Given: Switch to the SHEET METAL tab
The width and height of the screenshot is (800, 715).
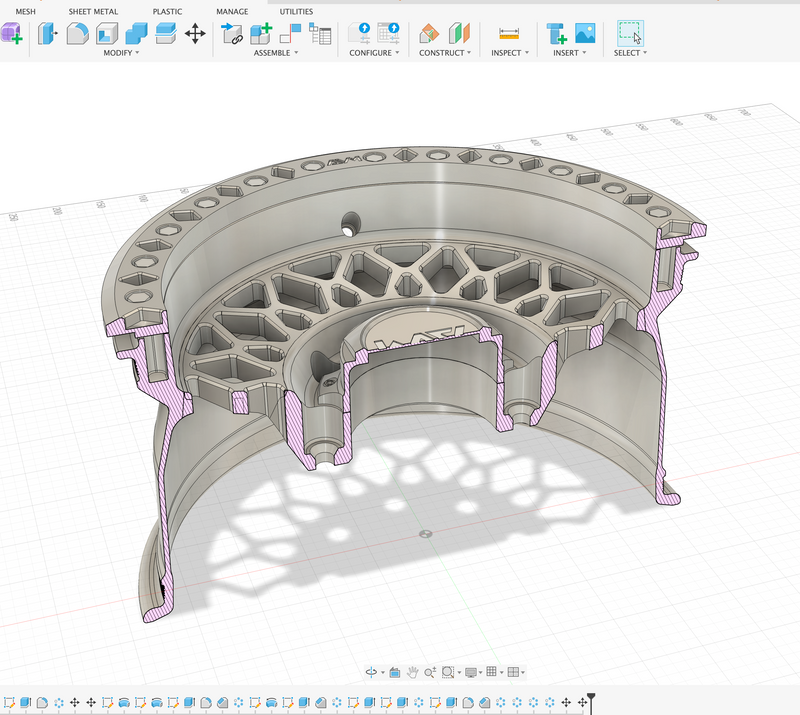Looking at the screenshot, I should click(x=93, y=12).
